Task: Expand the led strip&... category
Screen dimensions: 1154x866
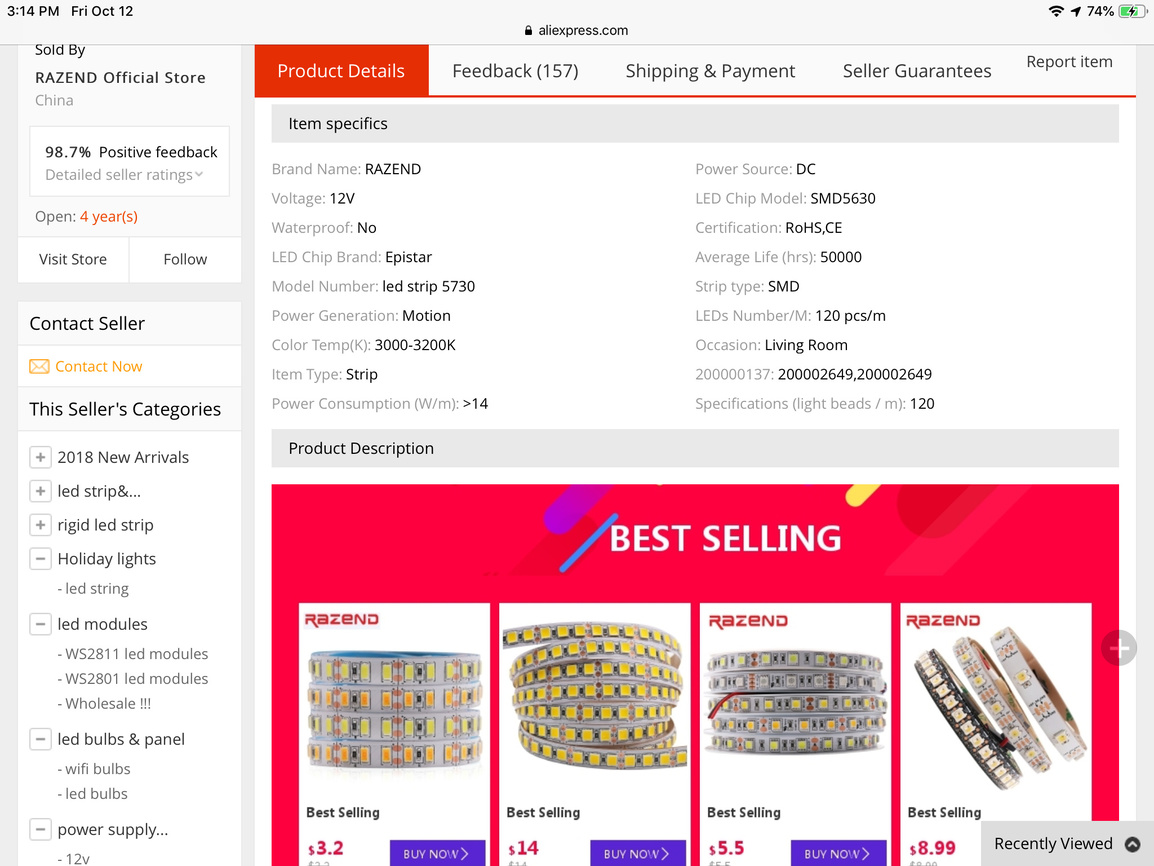Action: point(40,491)
